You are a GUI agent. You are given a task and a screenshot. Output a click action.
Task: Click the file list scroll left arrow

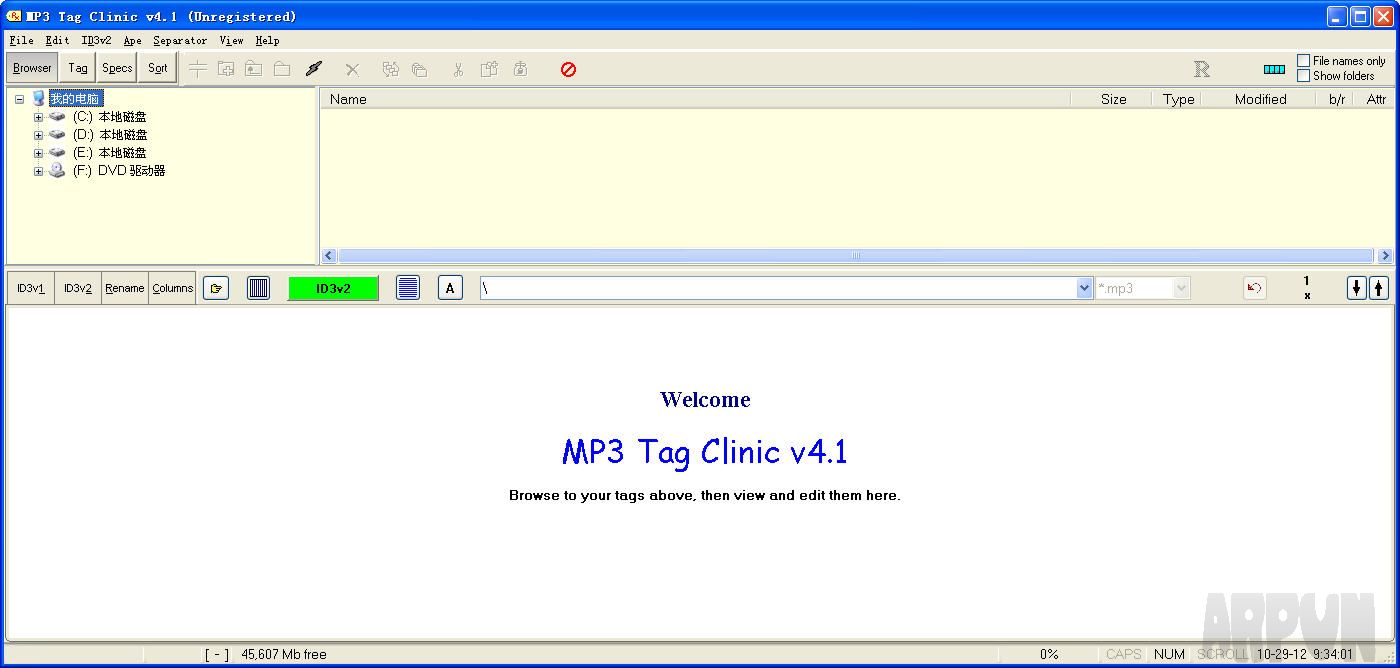[x=329, y=256]
